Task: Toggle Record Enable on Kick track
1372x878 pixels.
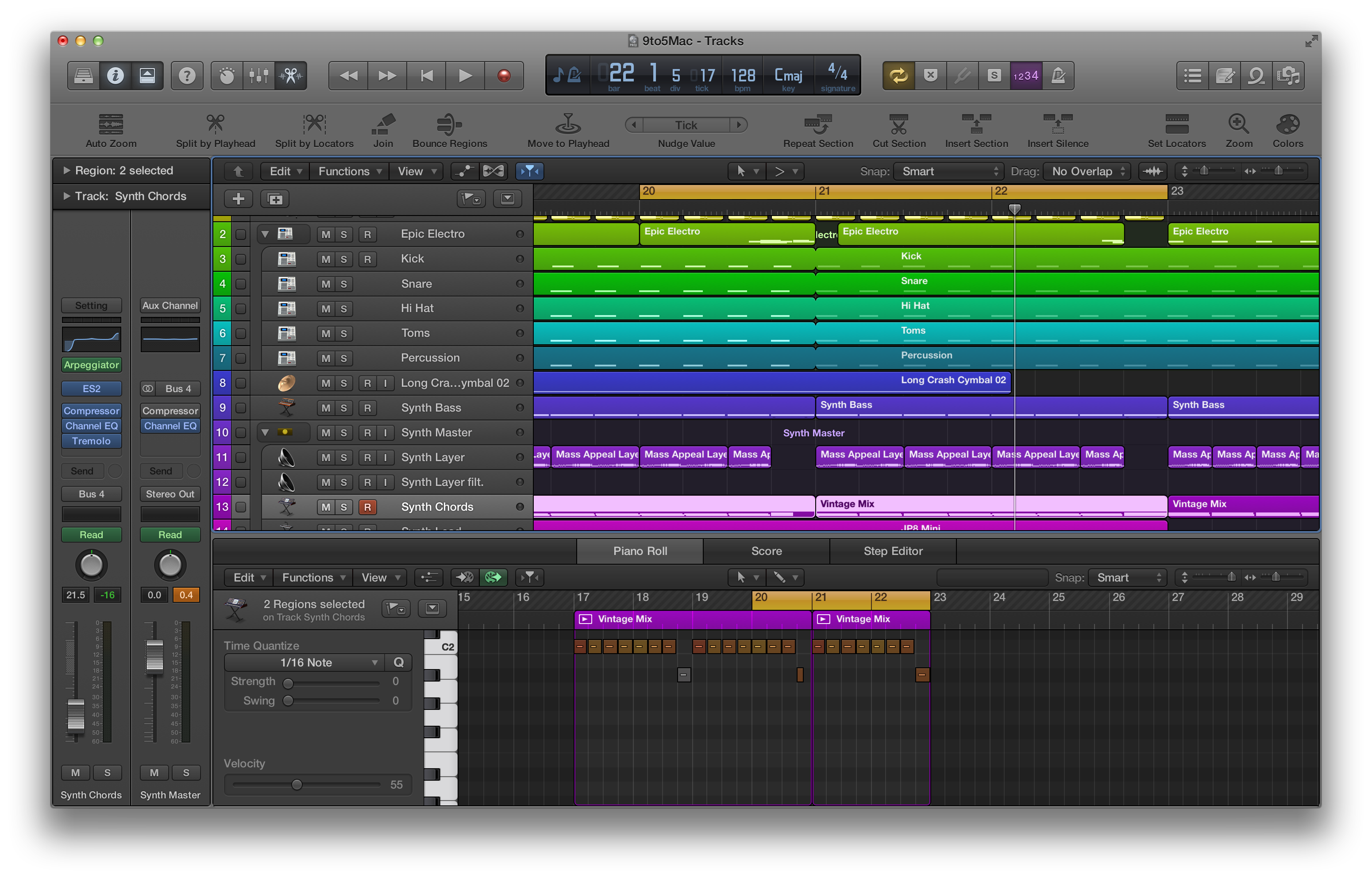Action: 365,259
